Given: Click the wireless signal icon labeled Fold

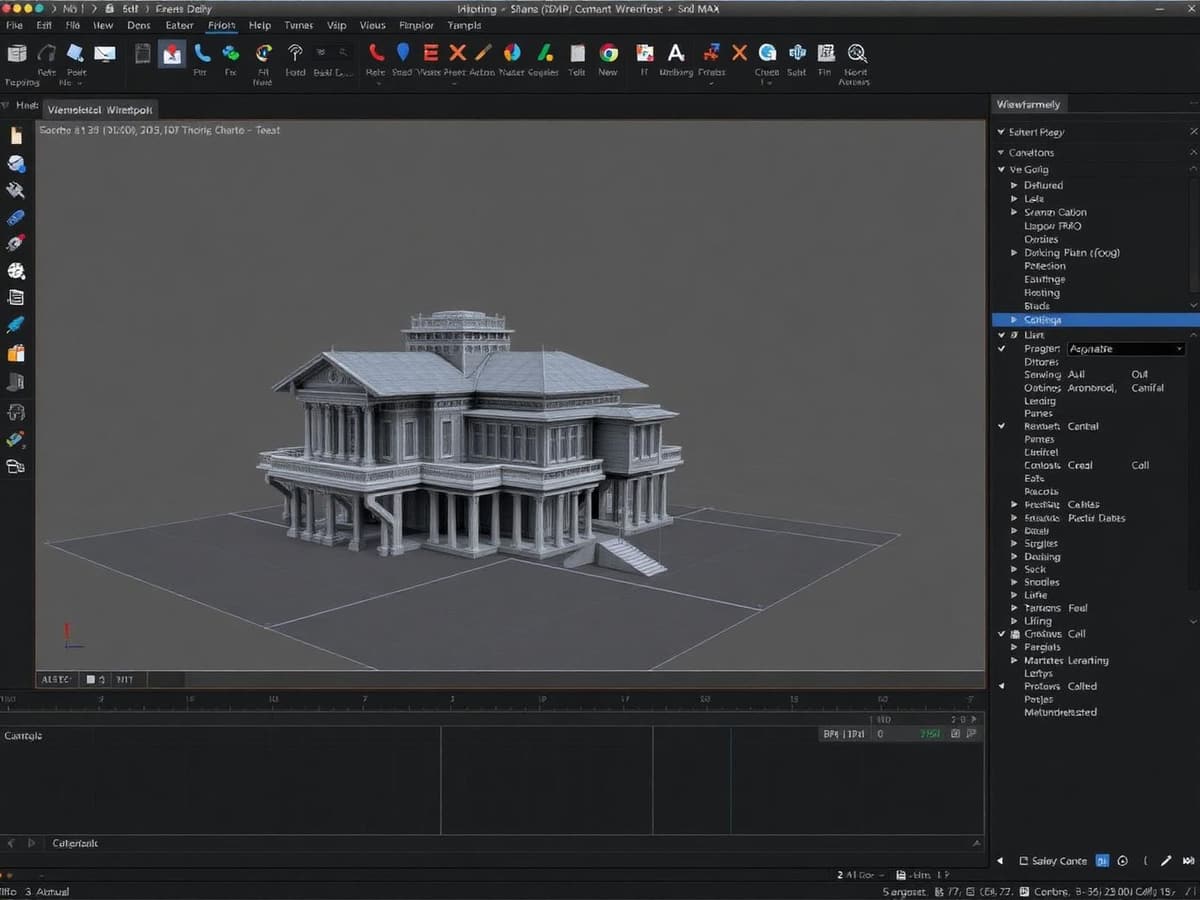Looking at the screenshot, I should [295, 53].
